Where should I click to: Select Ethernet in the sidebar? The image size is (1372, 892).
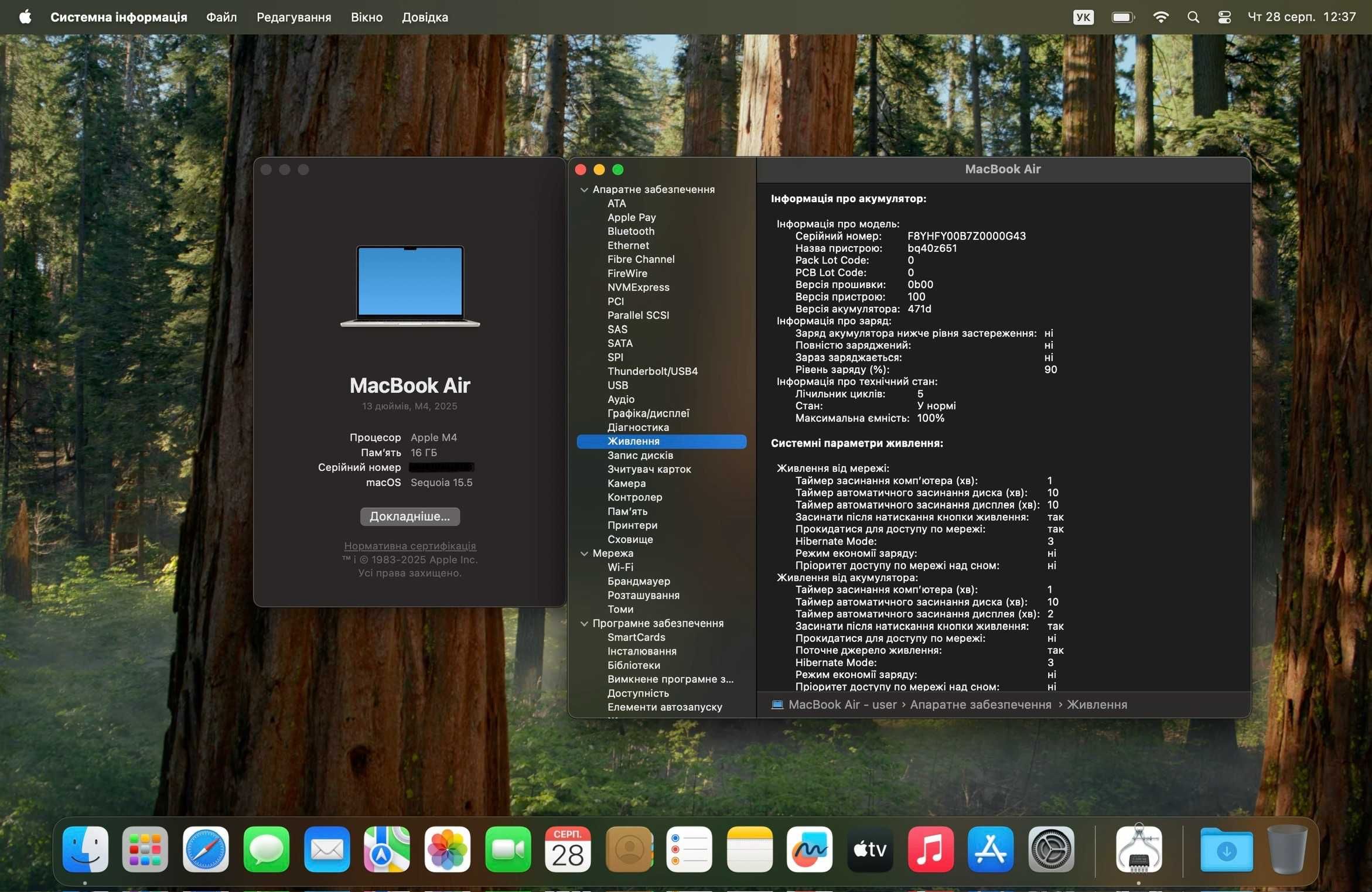coord(628,245)
